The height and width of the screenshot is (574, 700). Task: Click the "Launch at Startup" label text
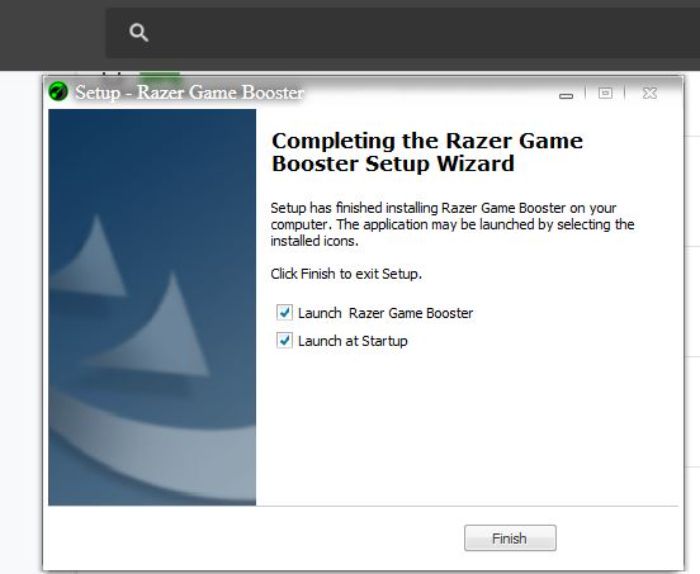click(x=353, y=341)
